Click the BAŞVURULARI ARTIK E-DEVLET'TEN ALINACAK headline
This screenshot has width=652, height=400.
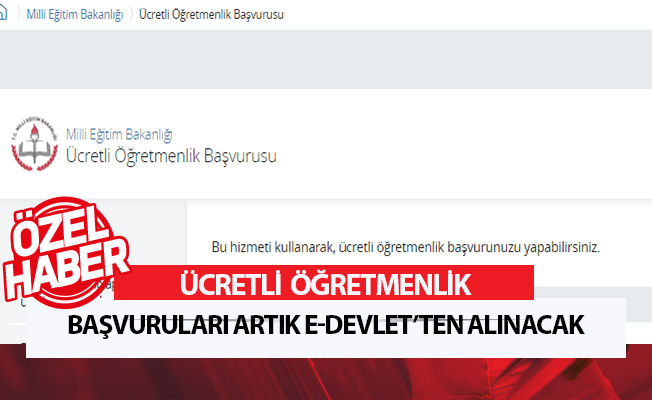pos(326,327)
